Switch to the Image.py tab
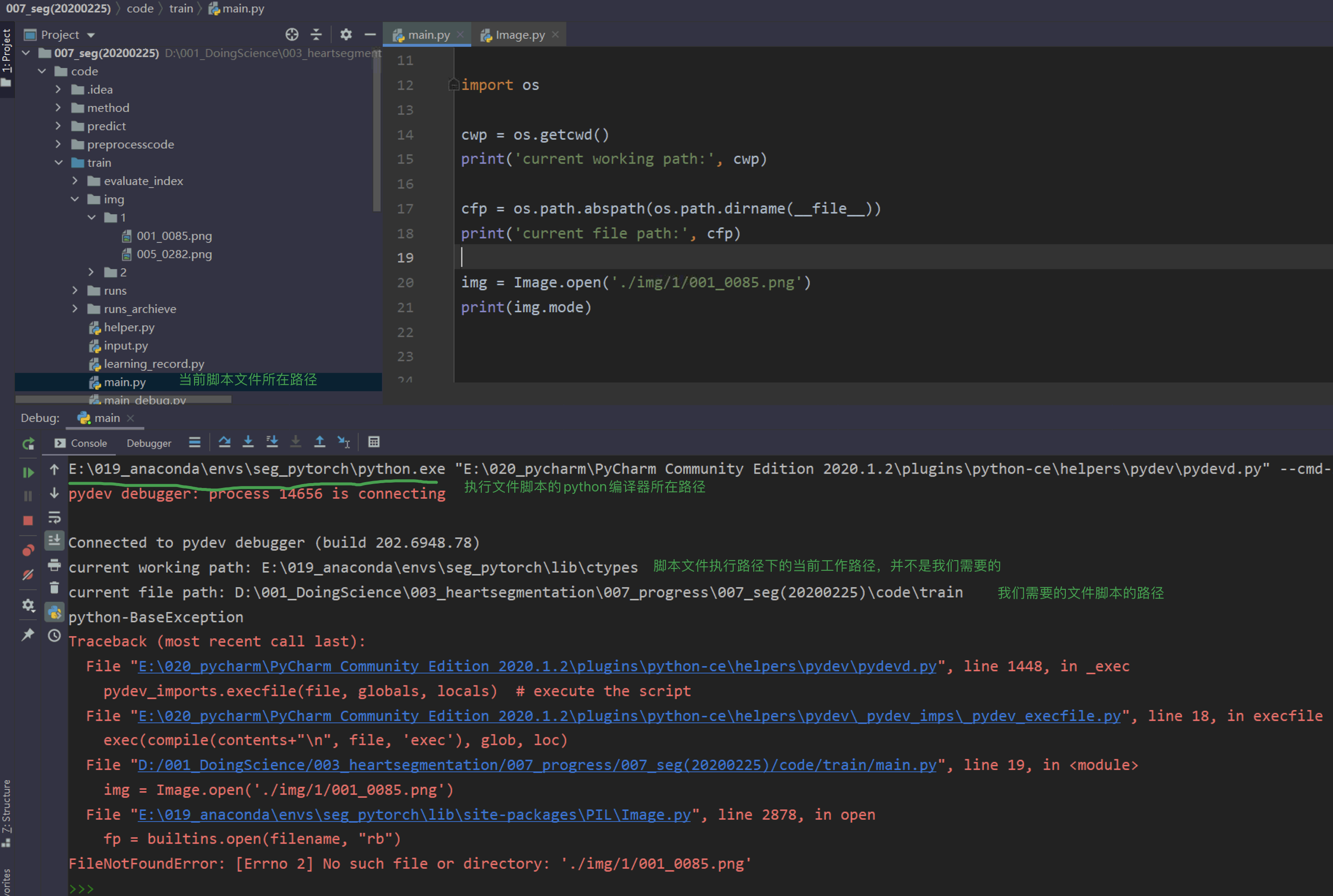 pyautogui.click(x=519, y=34)
